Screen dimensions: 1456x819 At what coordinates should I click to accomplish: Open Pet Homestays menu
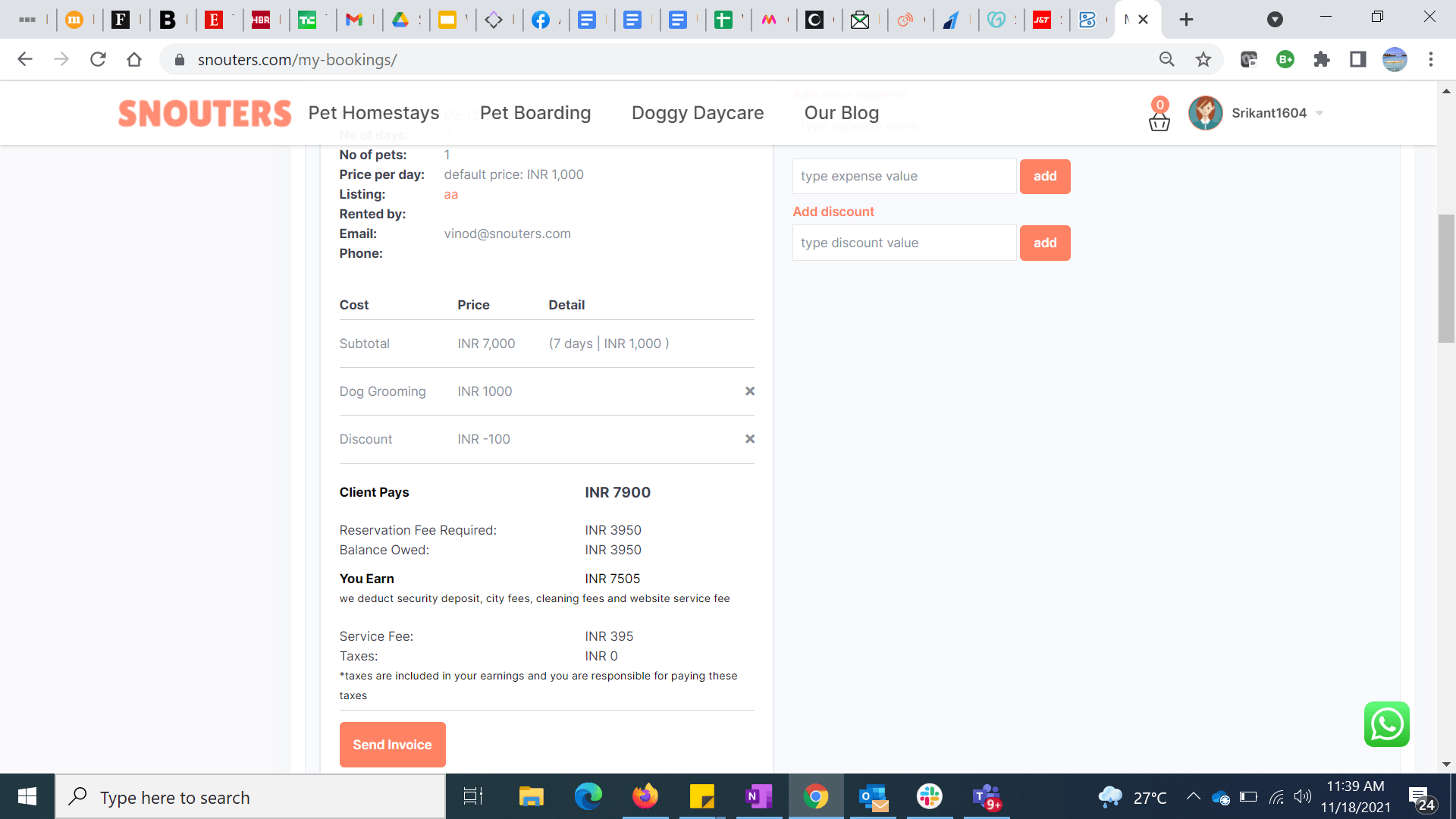coord(374,113)
